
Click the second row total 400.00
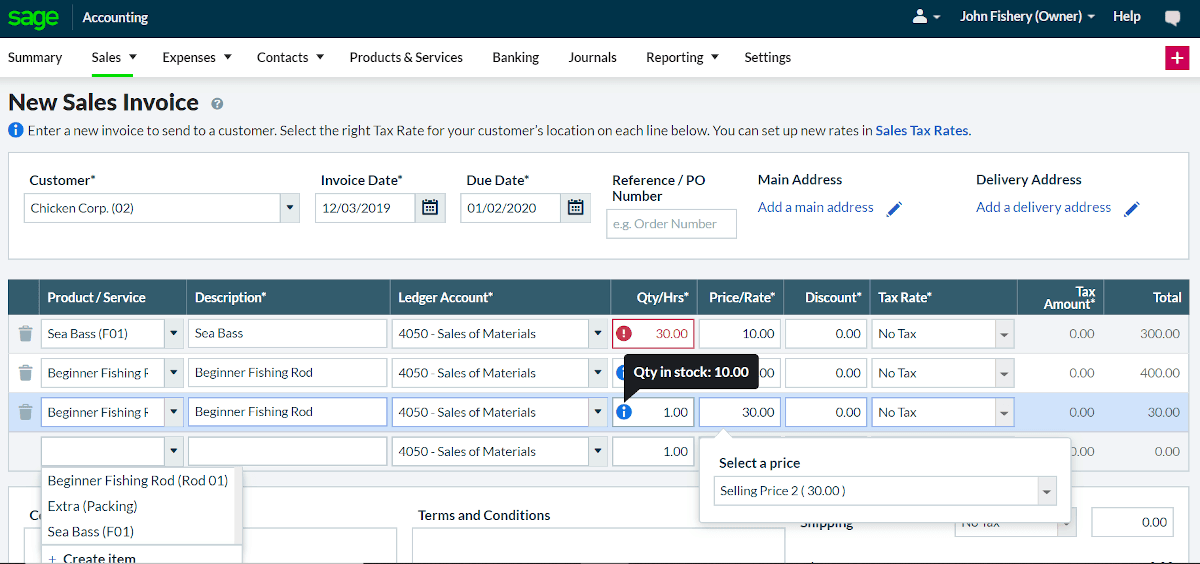pyautogui.click(x=1160, y=373)
